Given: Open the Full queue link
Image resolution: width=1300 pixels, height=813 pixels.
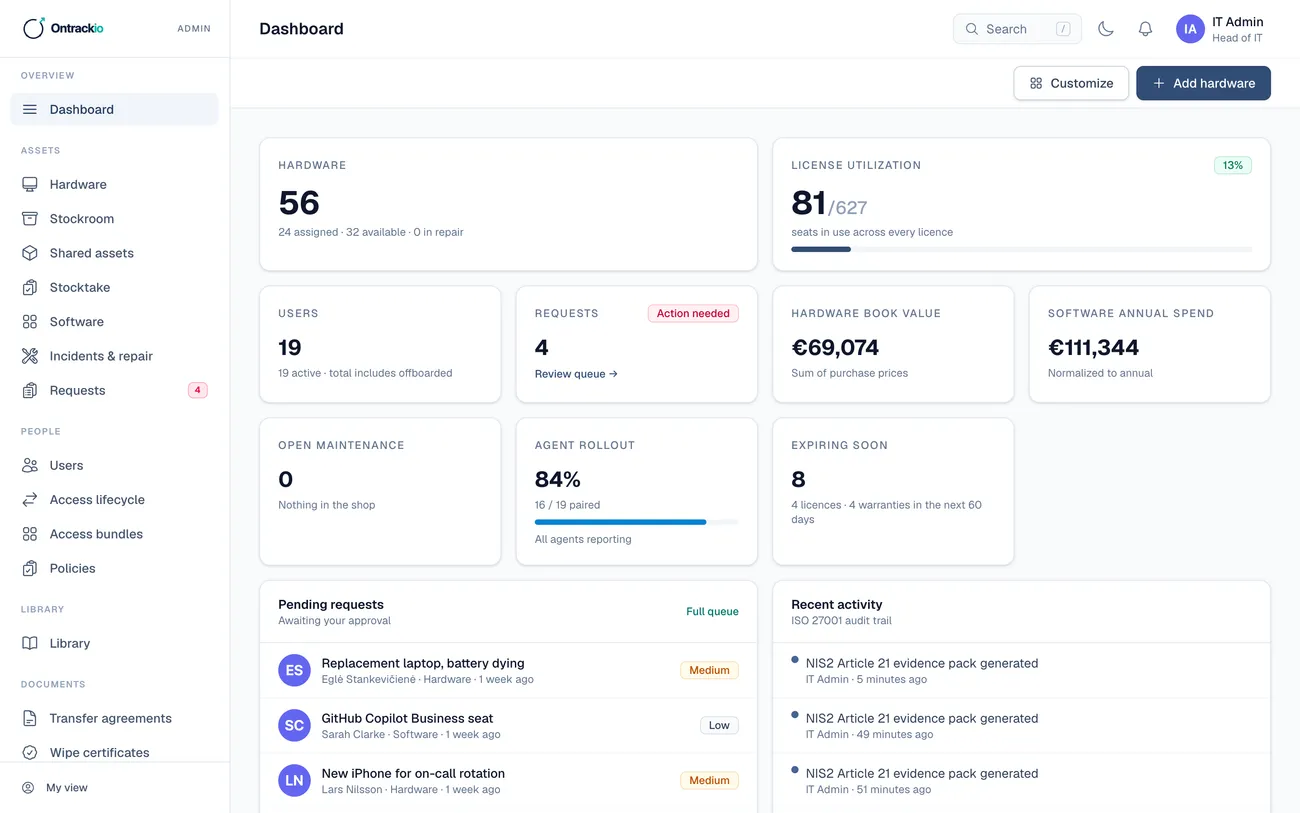Looking at the screenshot, I should click(x=712, y=612).
